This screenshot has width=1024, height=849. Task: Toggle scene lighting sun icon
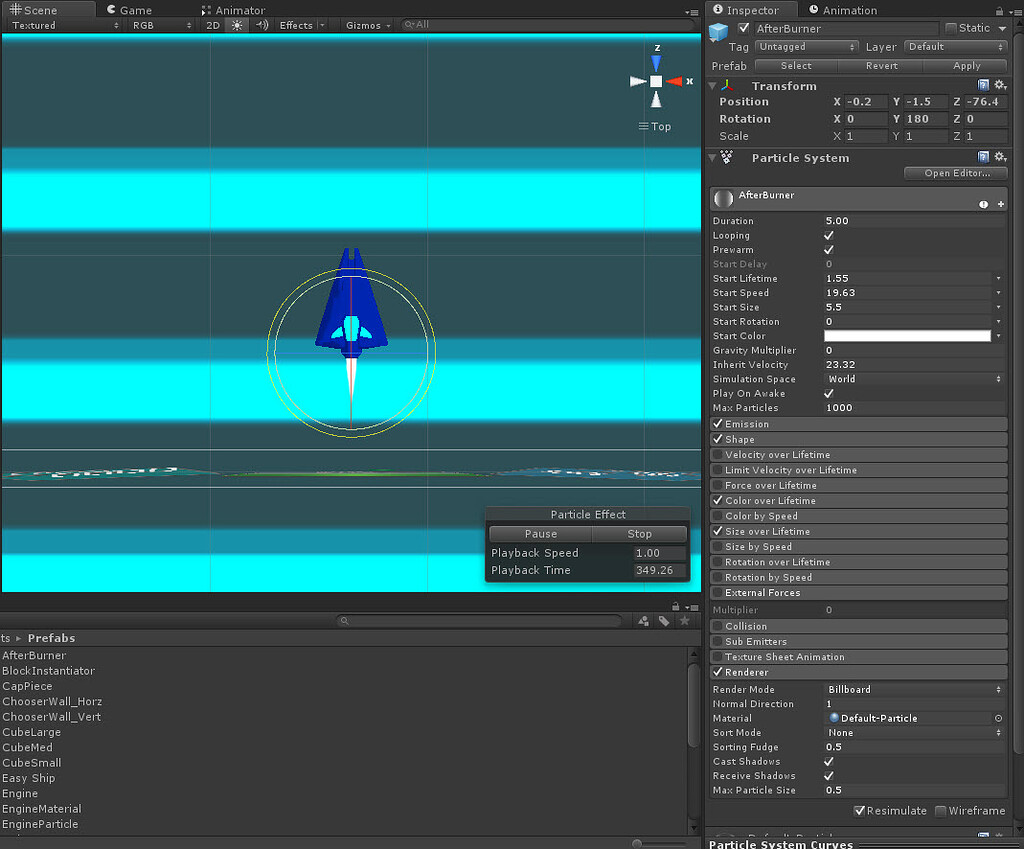point(236,25)
